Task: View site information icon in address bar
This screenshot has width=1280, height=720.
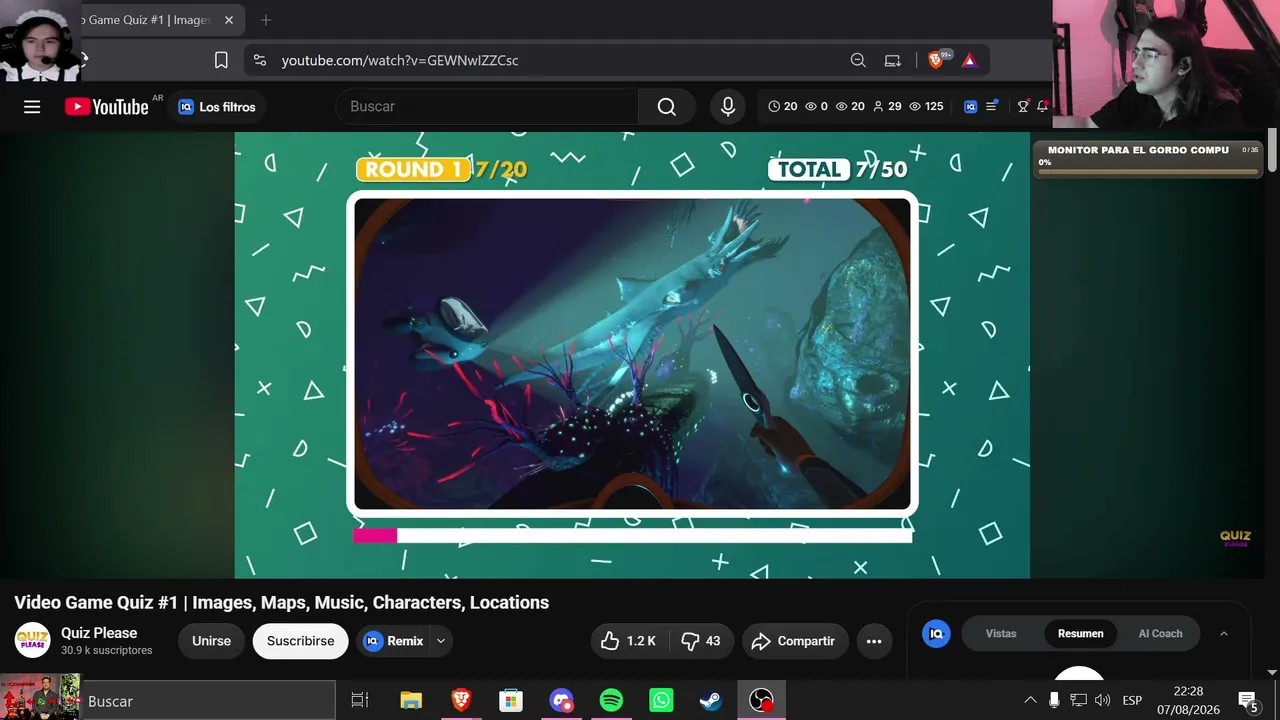Action: pos(260,60)
